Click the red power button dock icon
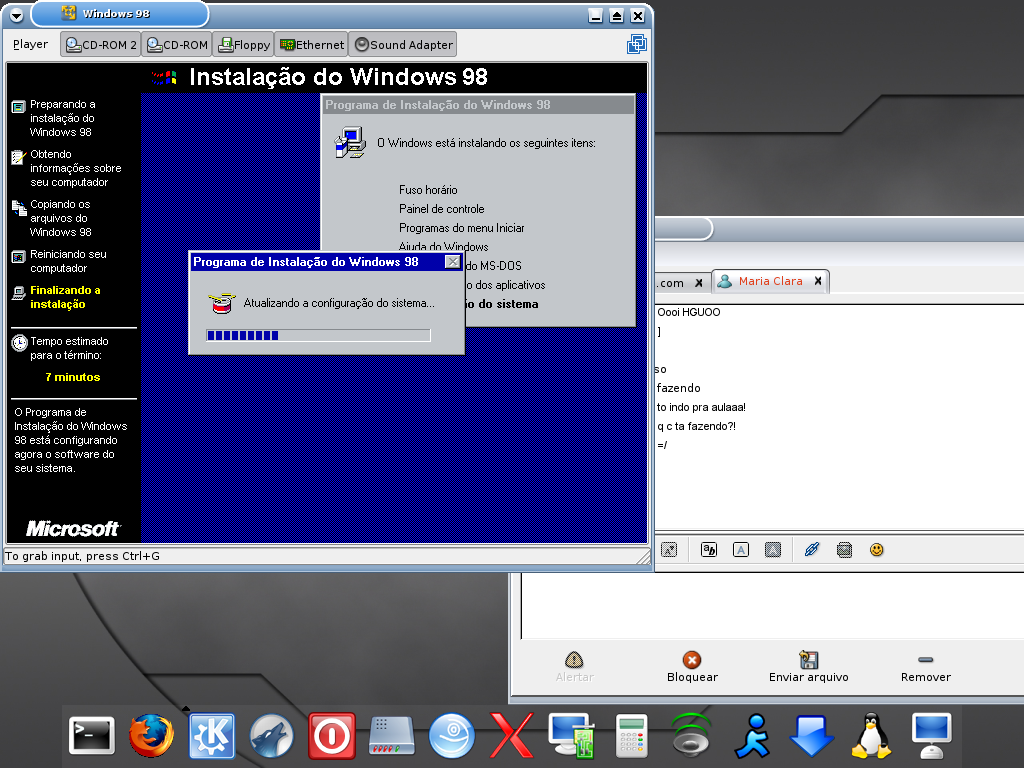Screen dimensions: 1024x768 click(332, 735)
